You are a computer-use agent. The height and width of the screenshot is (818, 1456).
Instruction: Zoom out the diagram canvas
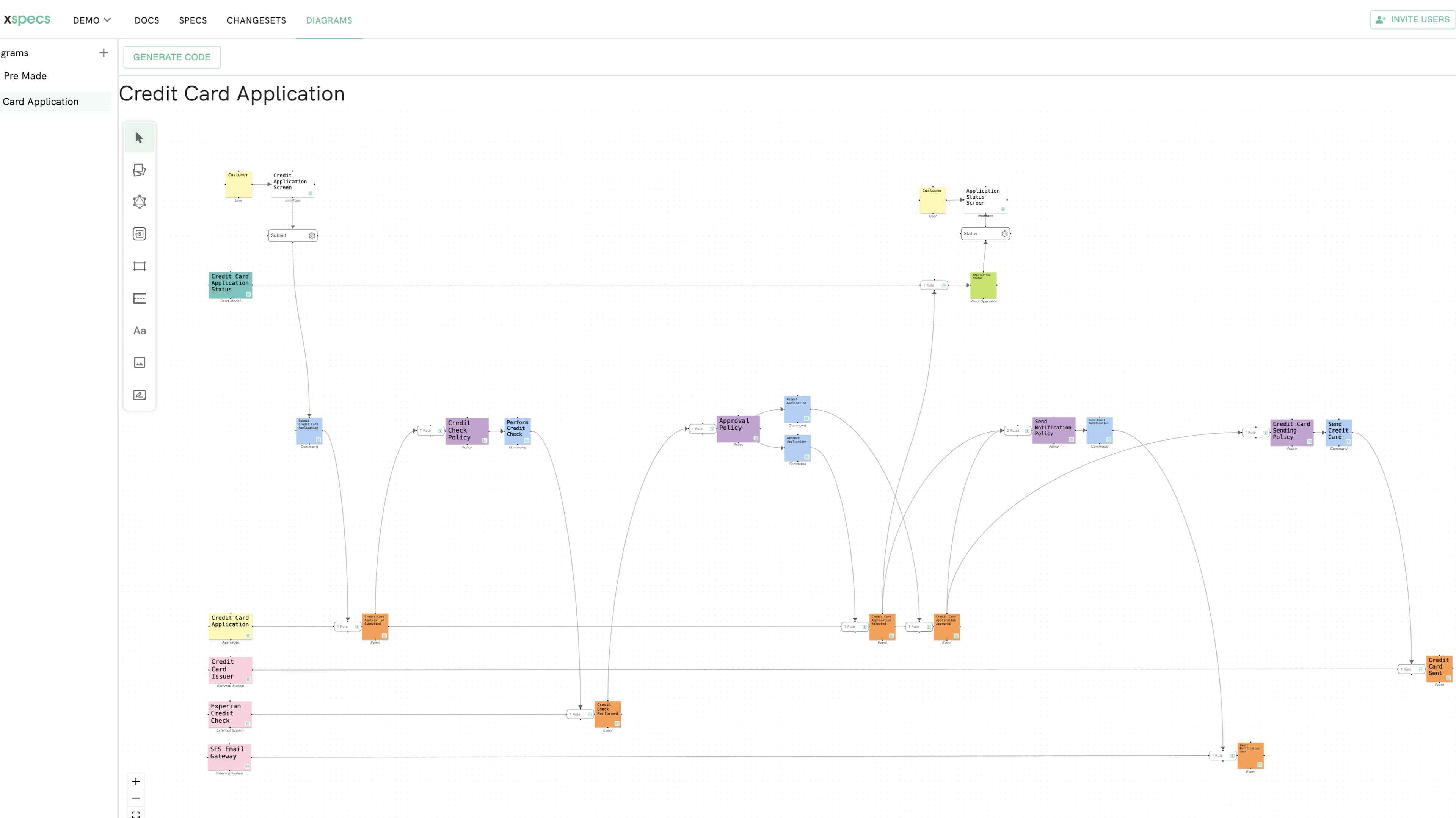(136, 798)
